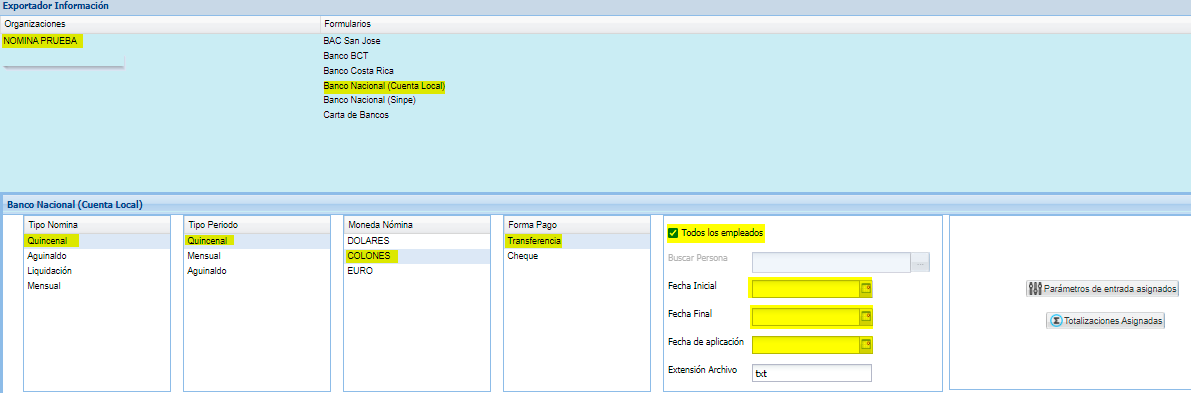
Task: Open the Fecha Final calendar picker icon
Action: coord(865,317)
